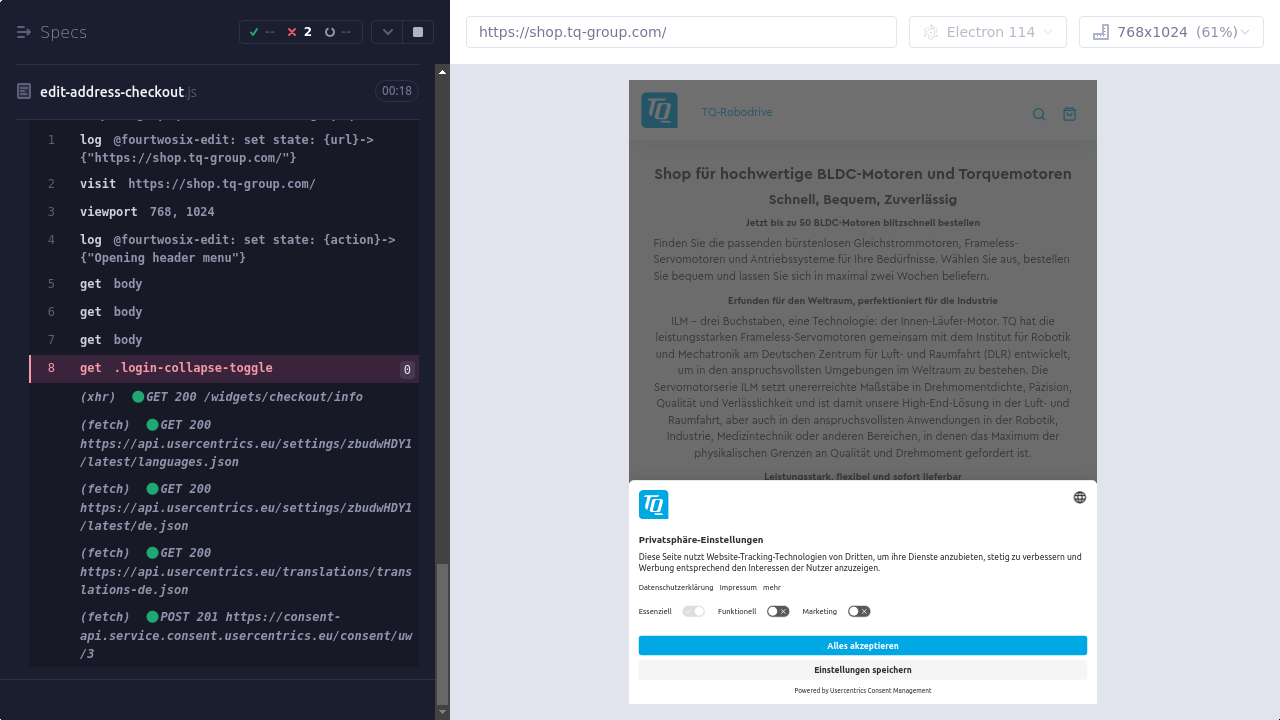Expand the chevron options next to stop button
Screen dimensions: 1280x720
point(387,32)
